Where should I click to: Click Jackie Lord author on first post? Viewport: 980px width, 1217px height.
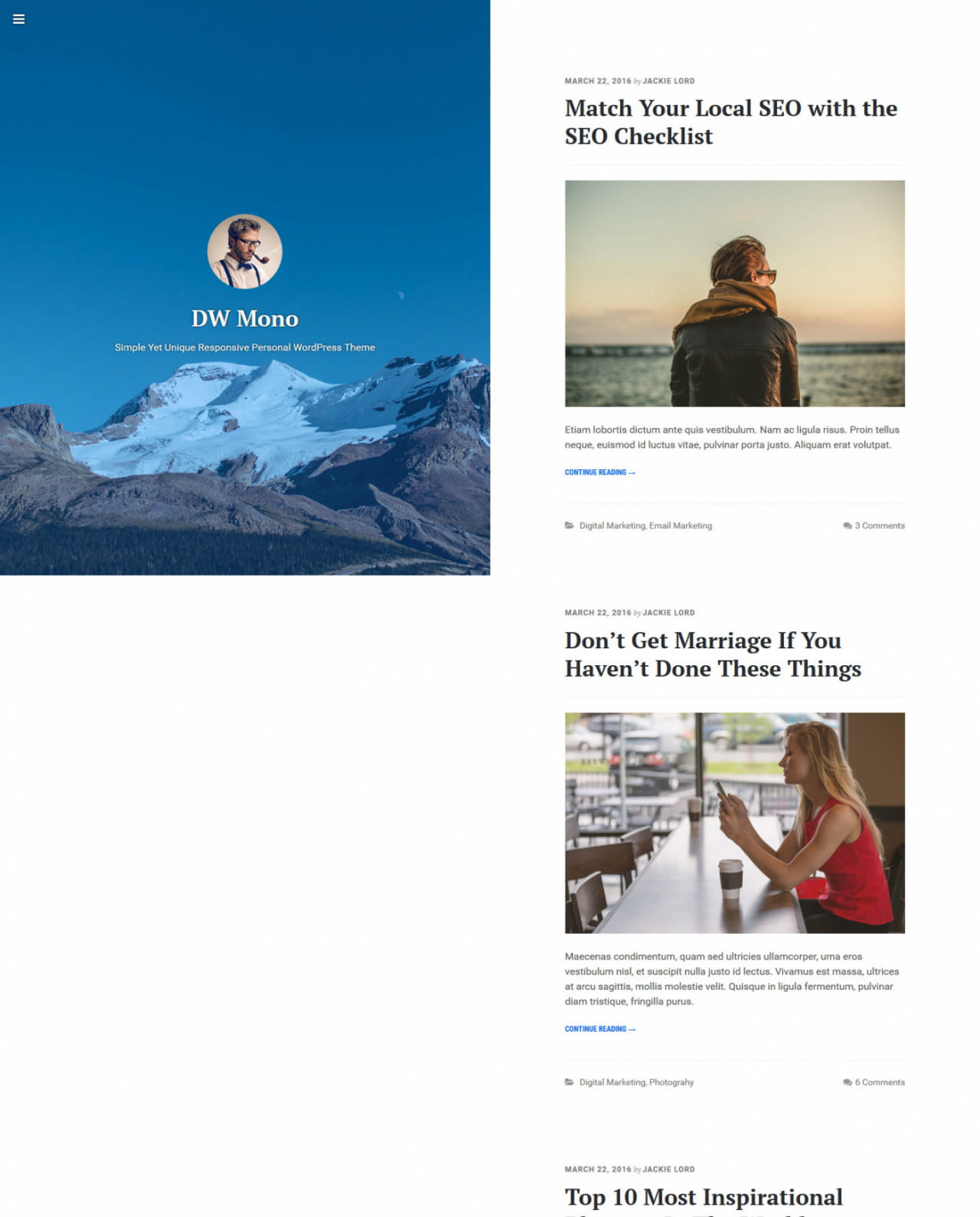[669, 81]
